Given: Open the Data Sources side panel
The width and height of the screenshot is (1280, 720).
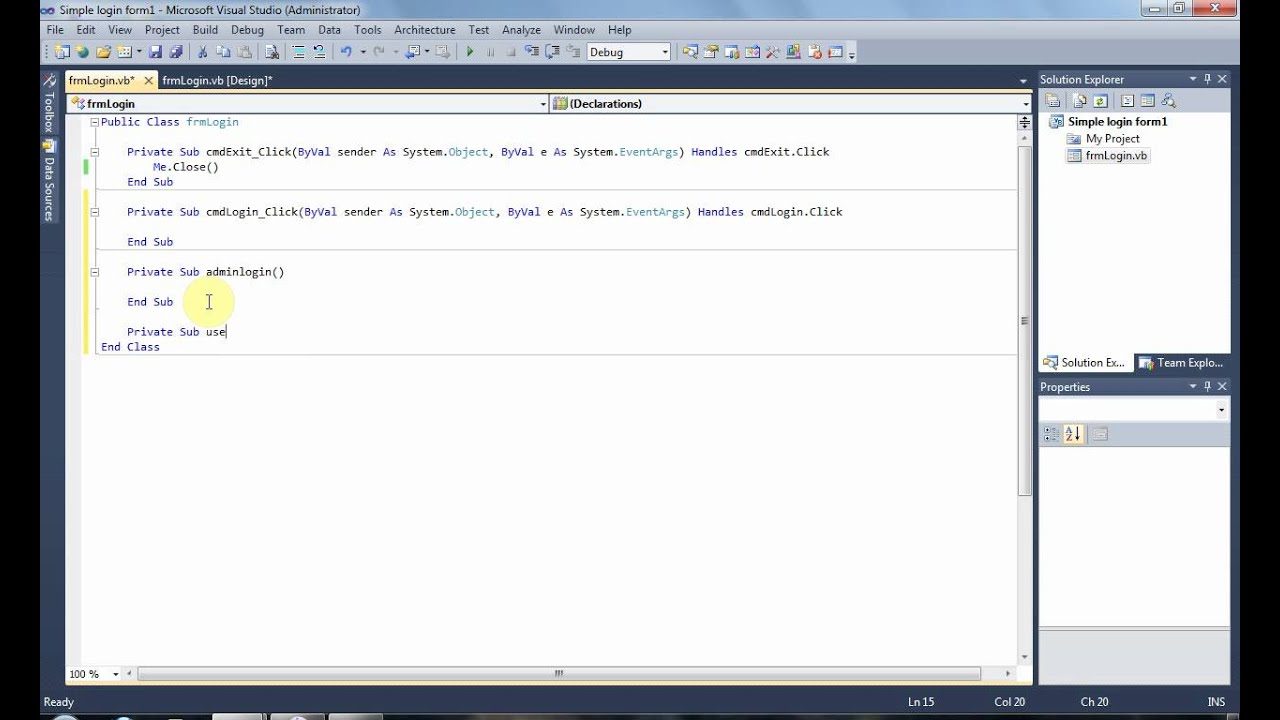Looking at the screenshot, I should pos(48,181).
